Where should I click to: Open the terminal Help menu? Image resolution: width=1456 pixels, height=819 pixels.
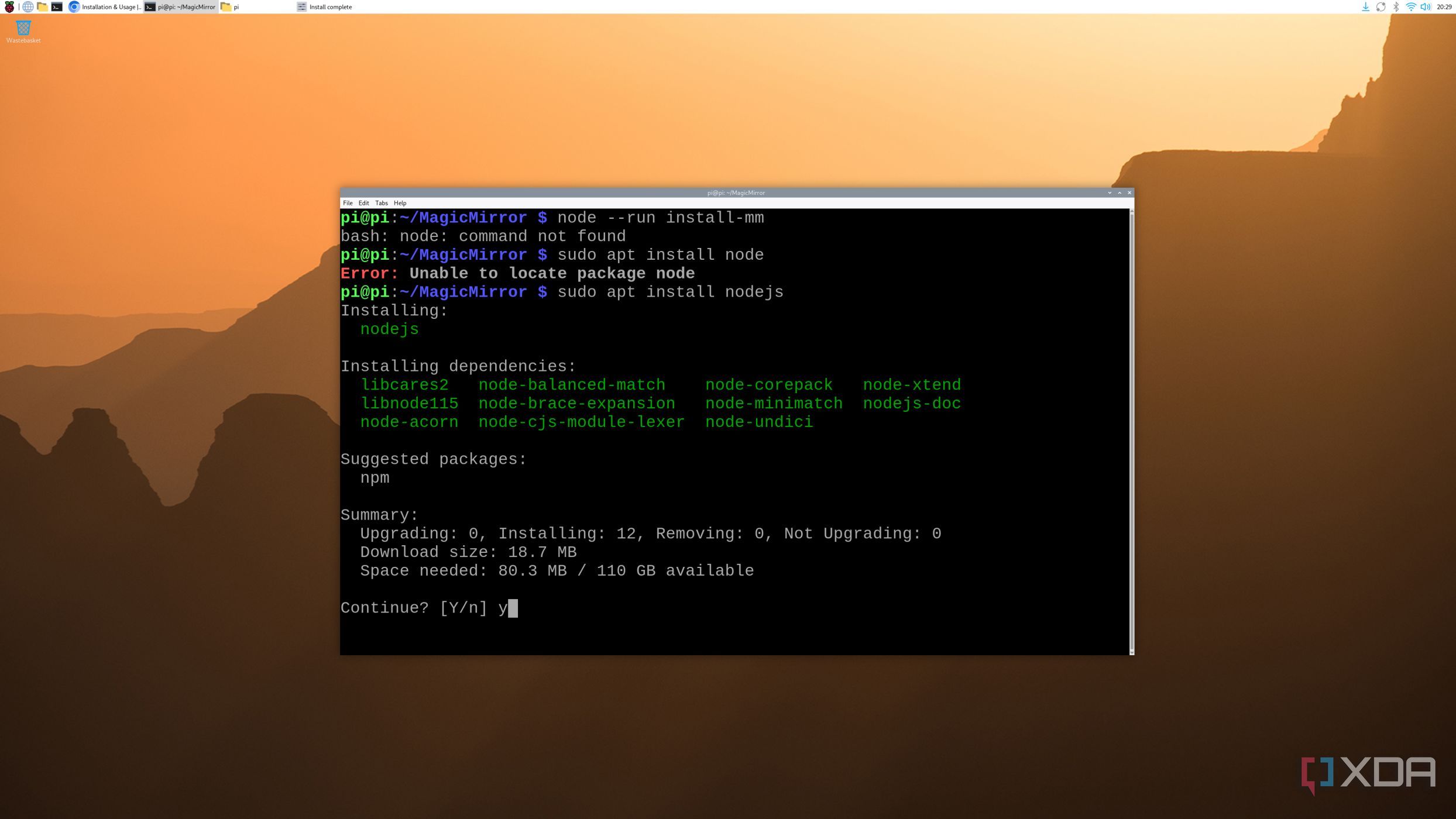click(400, 203)
